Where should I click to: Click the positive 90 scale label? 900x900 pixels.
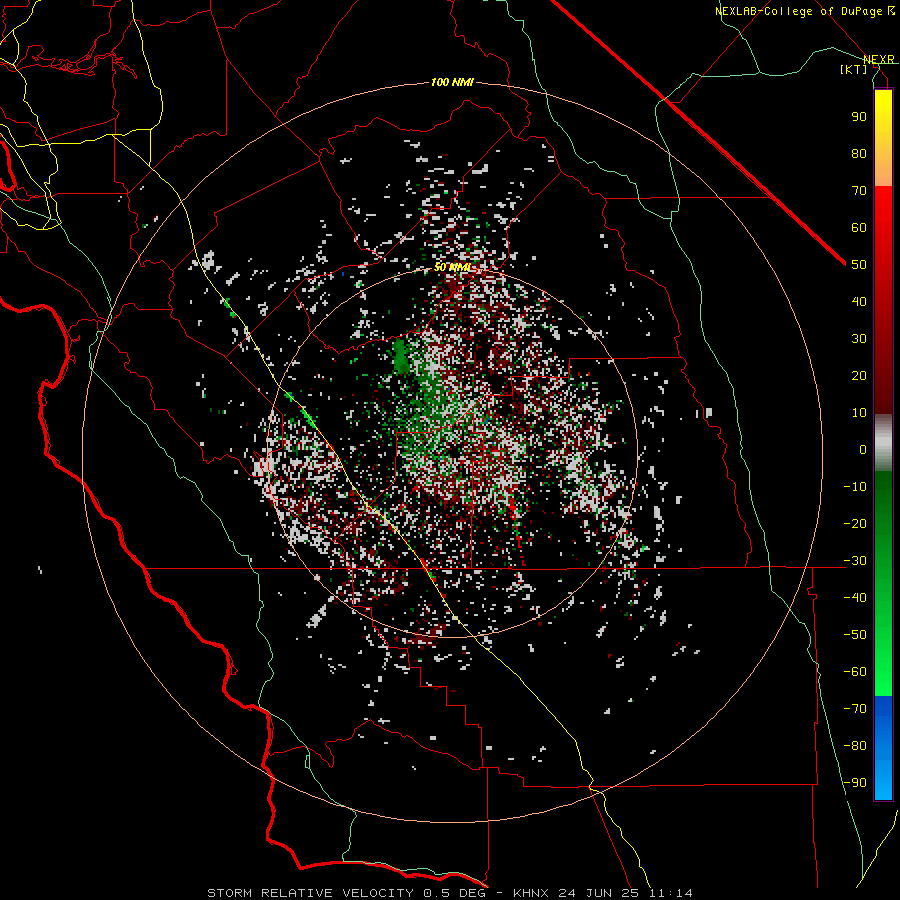[x=859, y=117]
